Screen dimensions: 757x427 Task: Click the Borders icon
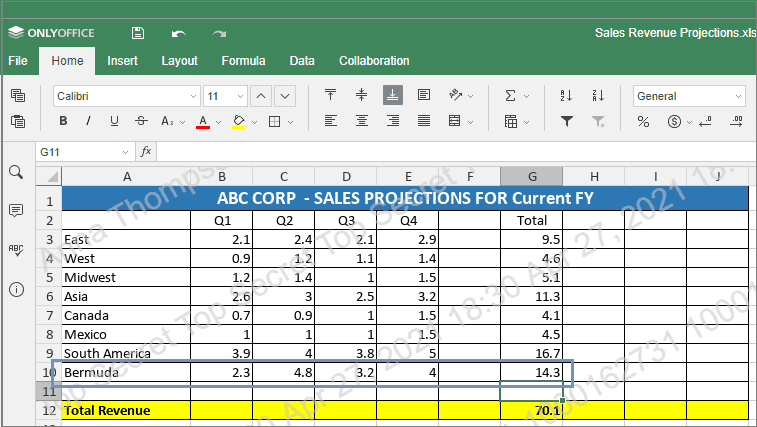point(274,121)
